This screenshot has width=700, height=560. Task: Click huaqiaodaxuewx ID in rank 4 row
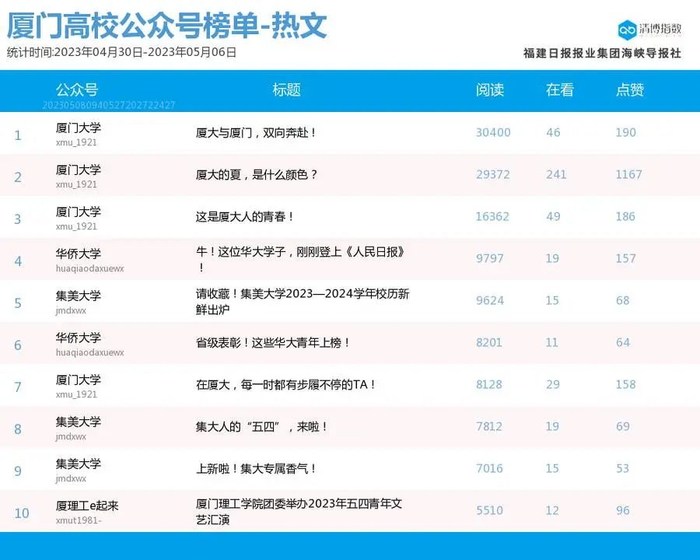90,269
